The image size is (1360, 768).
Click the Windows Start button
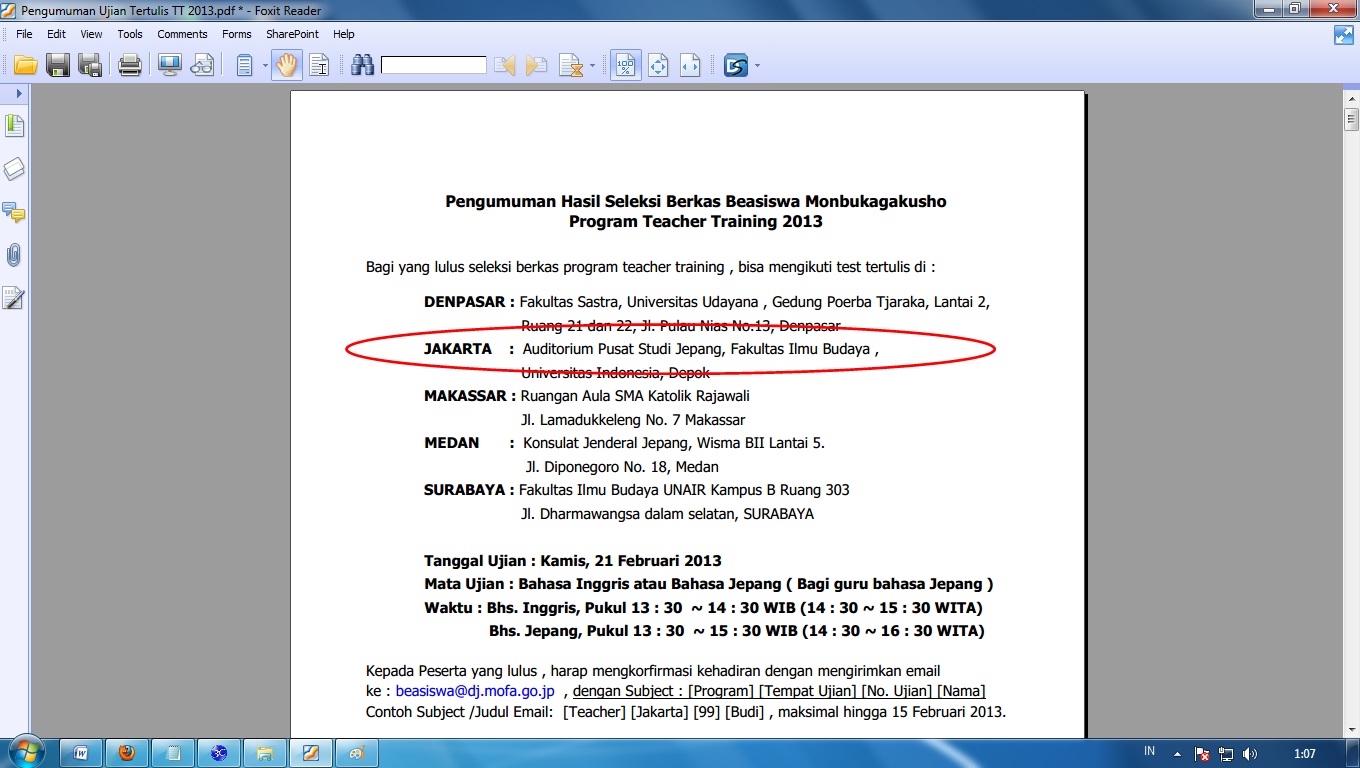pyautogui.click(x=25, y=753)
